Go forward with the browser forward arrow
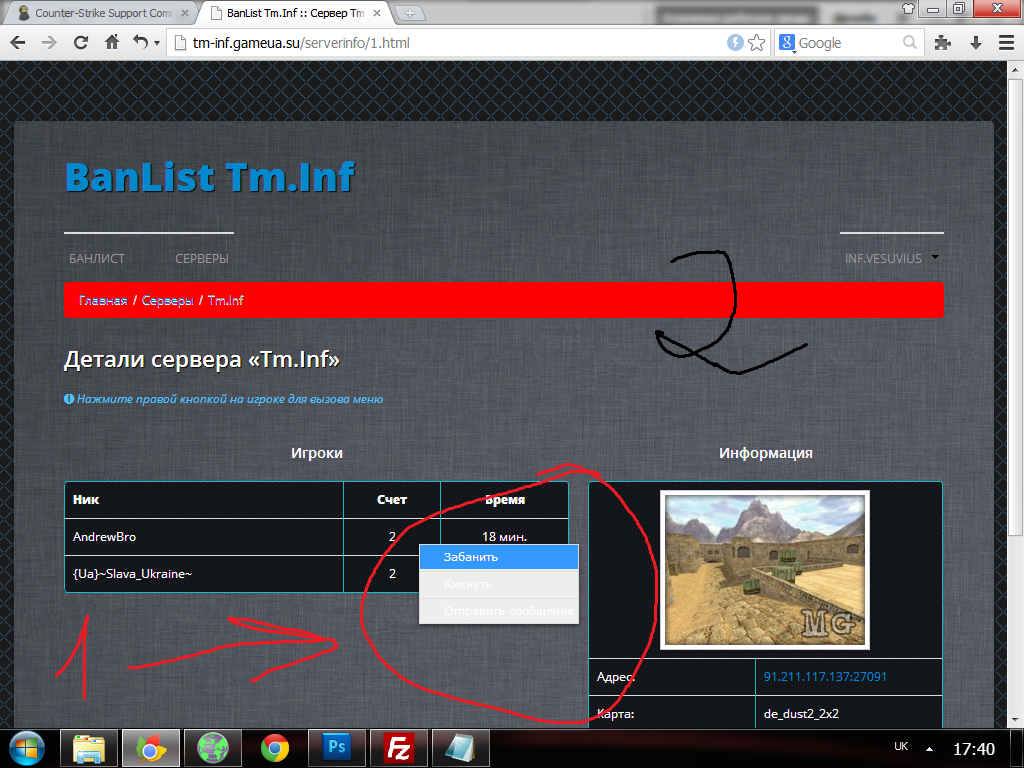 click(x=49, y=43)
